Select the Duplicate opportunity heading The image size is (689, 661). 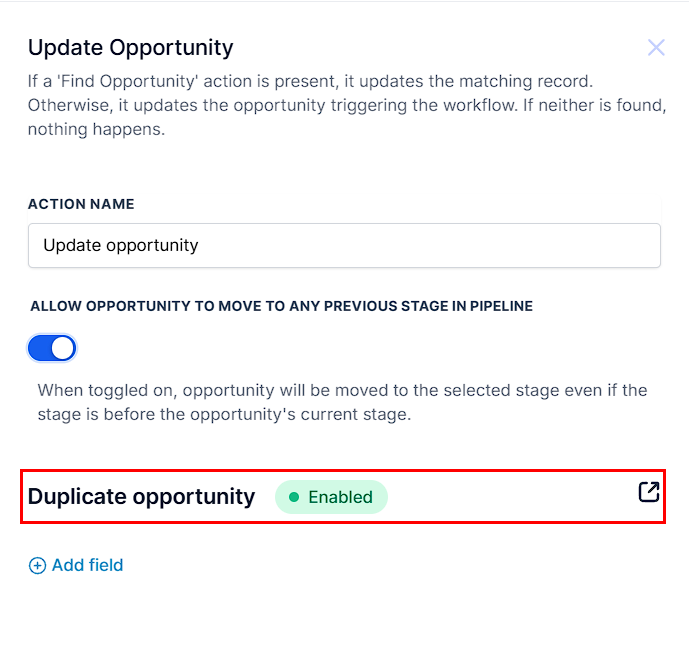click(141, 497)
